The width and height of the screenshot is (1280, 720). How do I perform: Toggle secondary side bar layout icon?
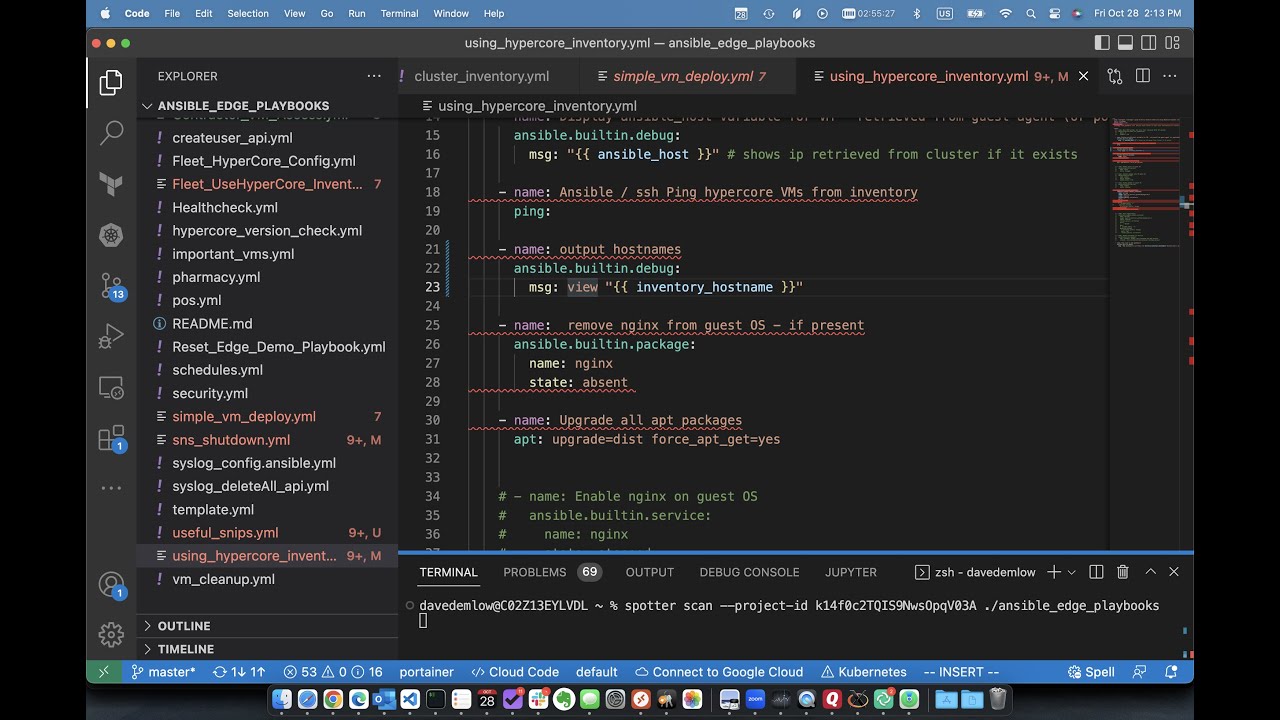[x=1149, y=43]
